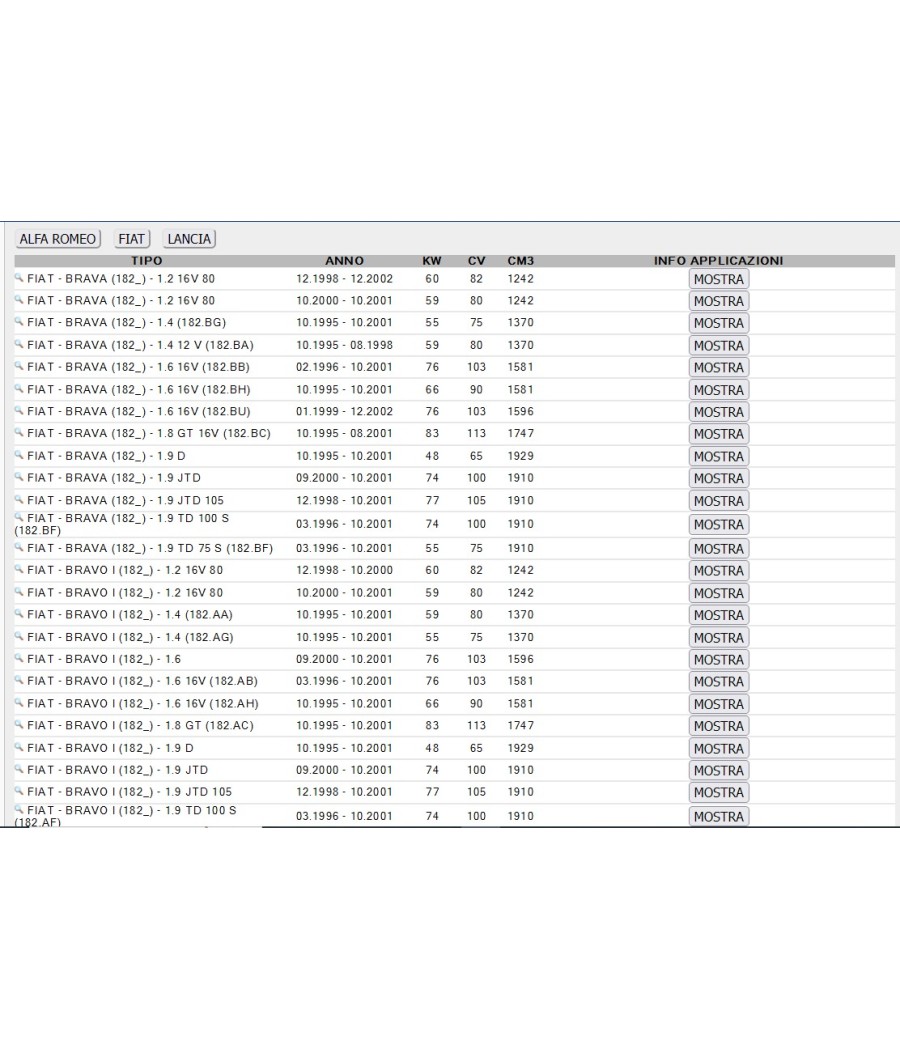Open the FIAT BRAVO I 1.6 16V (182.AH) link
Screen dimensions: 900x1050
pyautogui.click(x=143, y=704)
